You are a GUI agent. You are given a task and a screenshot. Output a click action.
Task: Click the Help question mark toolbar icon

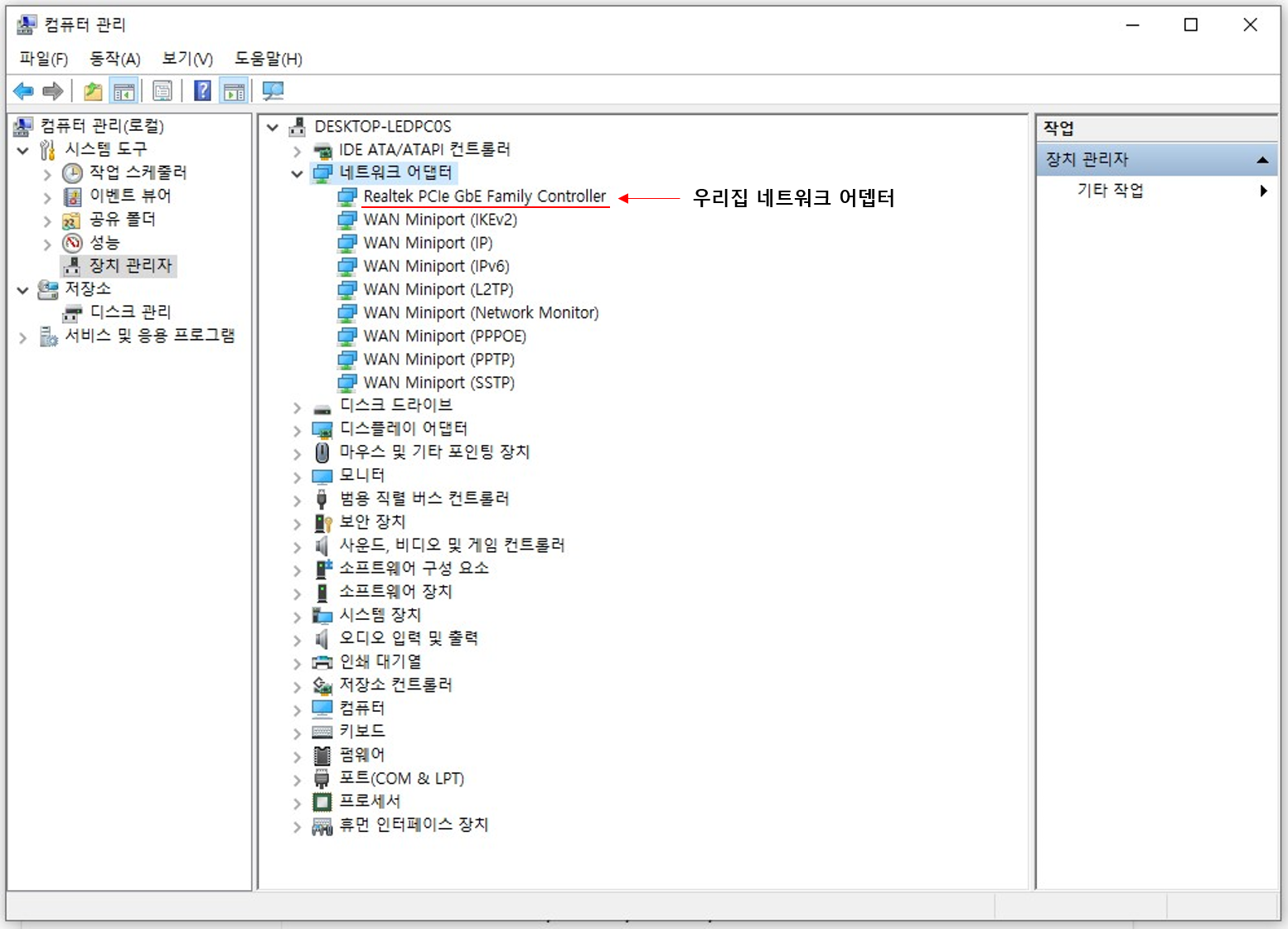202,90
